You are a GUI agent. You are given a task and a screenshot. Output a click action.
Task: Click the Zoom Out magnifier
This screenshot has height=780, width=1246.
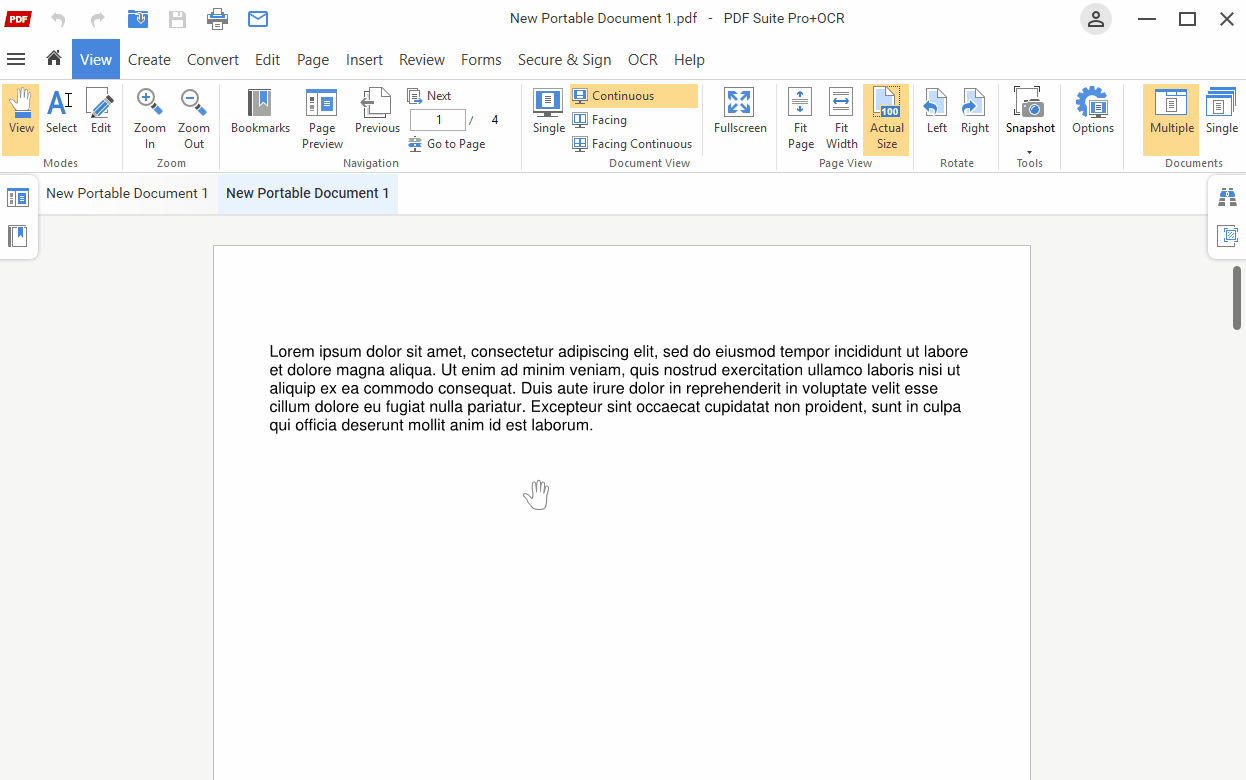(194, 119)
